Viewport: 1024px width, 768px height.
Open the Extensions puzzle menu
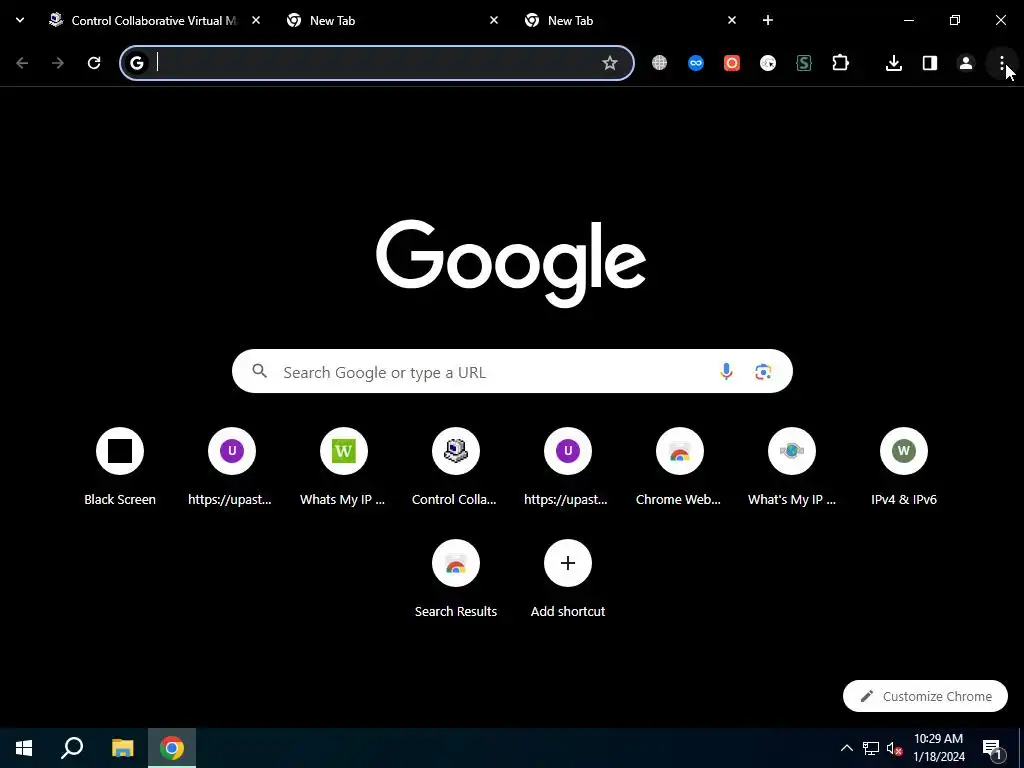(840, 63)
